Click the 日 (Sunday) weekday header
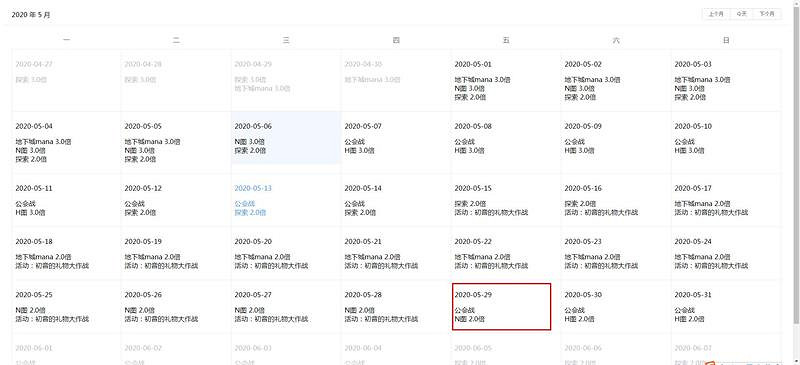Screen dimensions: 800x365 tap(726, 40)
